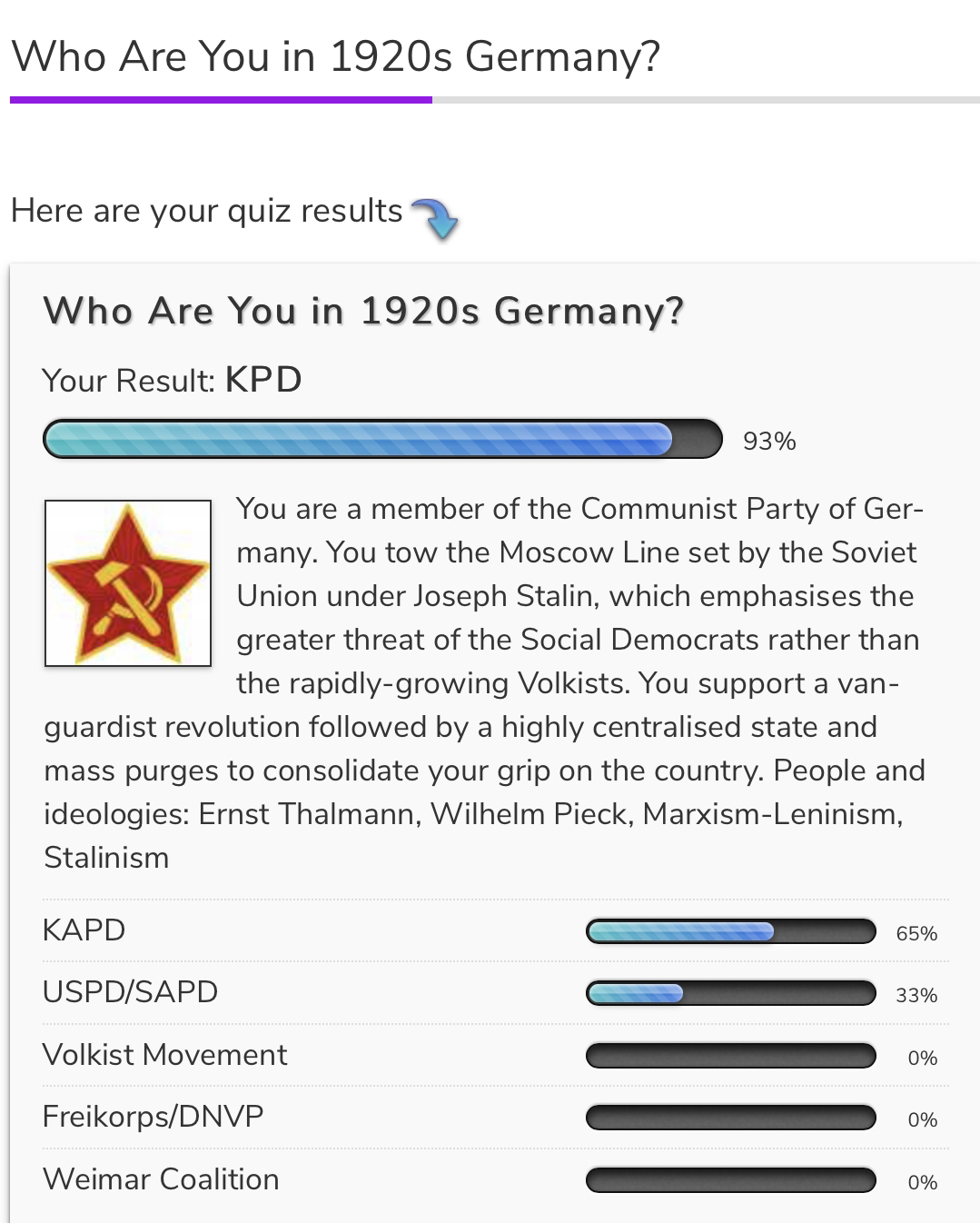
Task: Select the Freikorps/DNVP result label
Action: click(153, 1116)
